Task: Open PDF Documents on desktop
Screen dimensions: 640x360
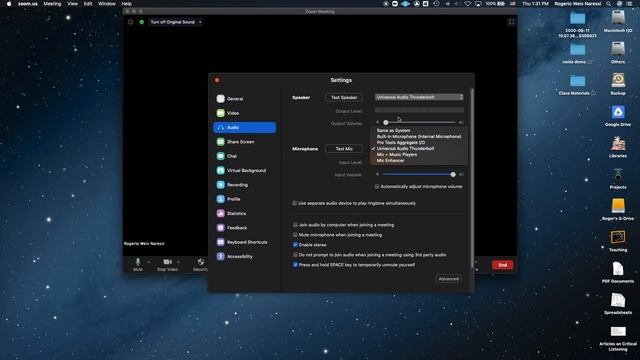Action: click(x=618, y=272)
